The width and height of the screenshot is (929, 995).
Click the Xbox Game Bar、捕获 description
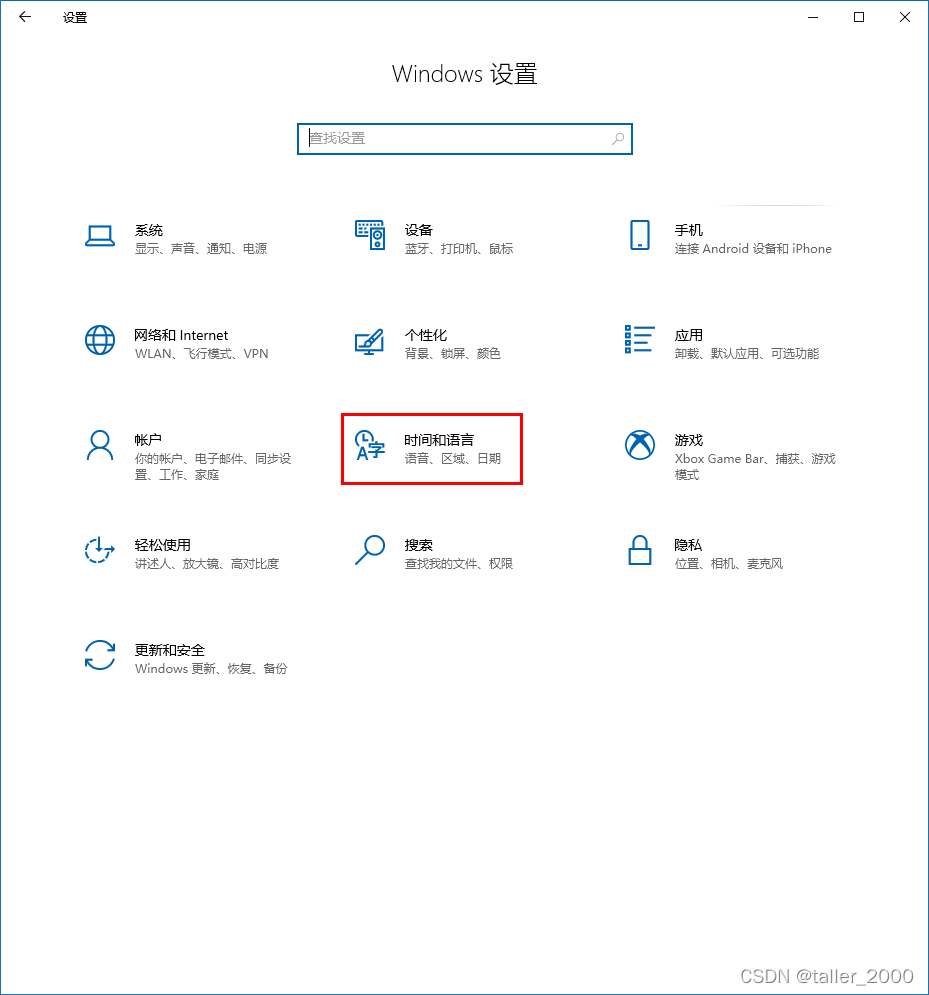point(755,466)
